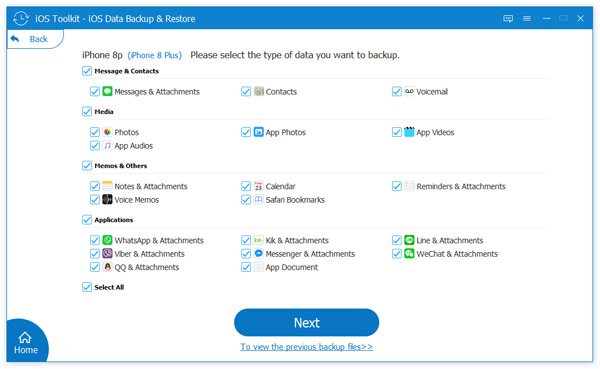Click the Voice Memos icon
The image size is (600, 369).
pos(108,199)
